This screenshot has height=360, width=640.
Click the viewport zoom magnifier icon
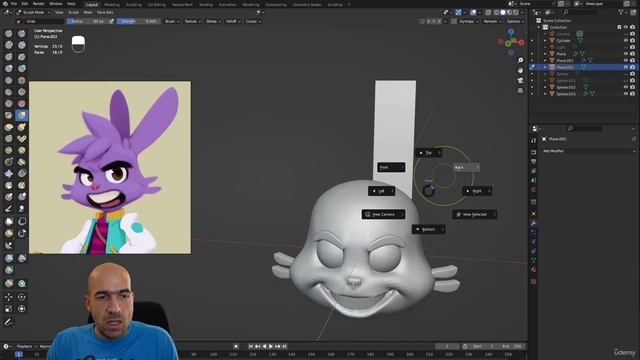click(x=520, y=60)
